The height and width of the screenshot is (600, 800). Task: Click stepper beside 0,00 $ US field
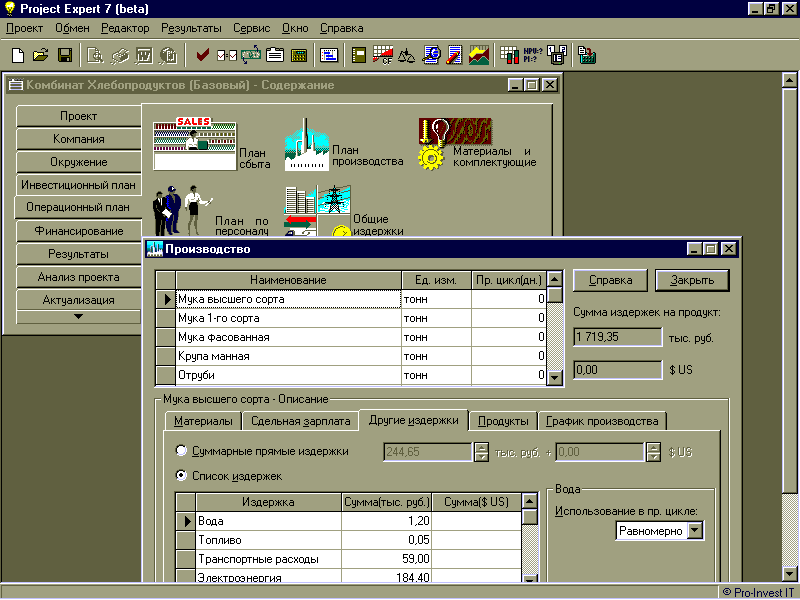(654, 452)
